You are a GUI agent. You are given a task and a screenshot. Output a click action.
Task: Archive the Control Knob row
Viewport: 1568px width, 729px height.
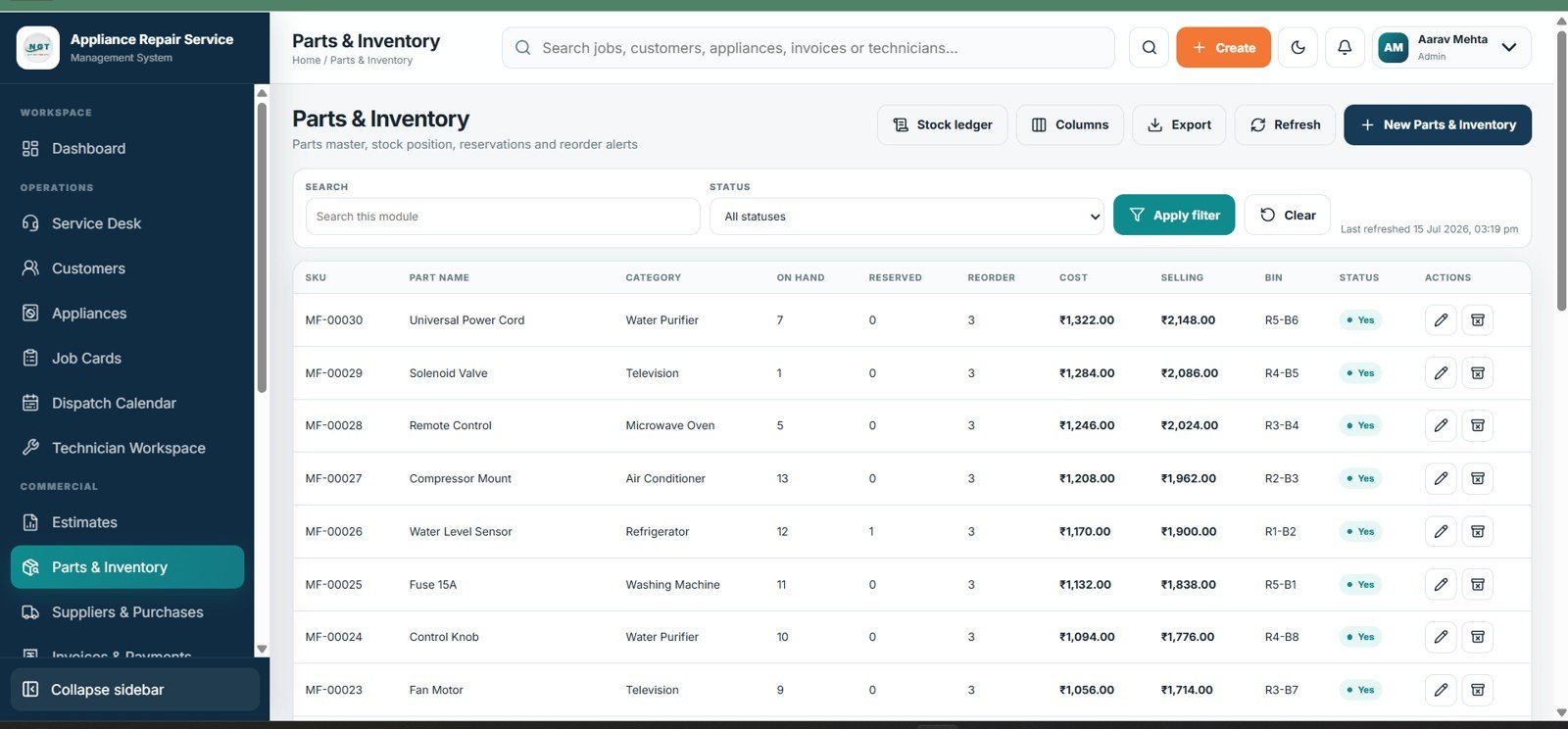(x=1478, y=637)
